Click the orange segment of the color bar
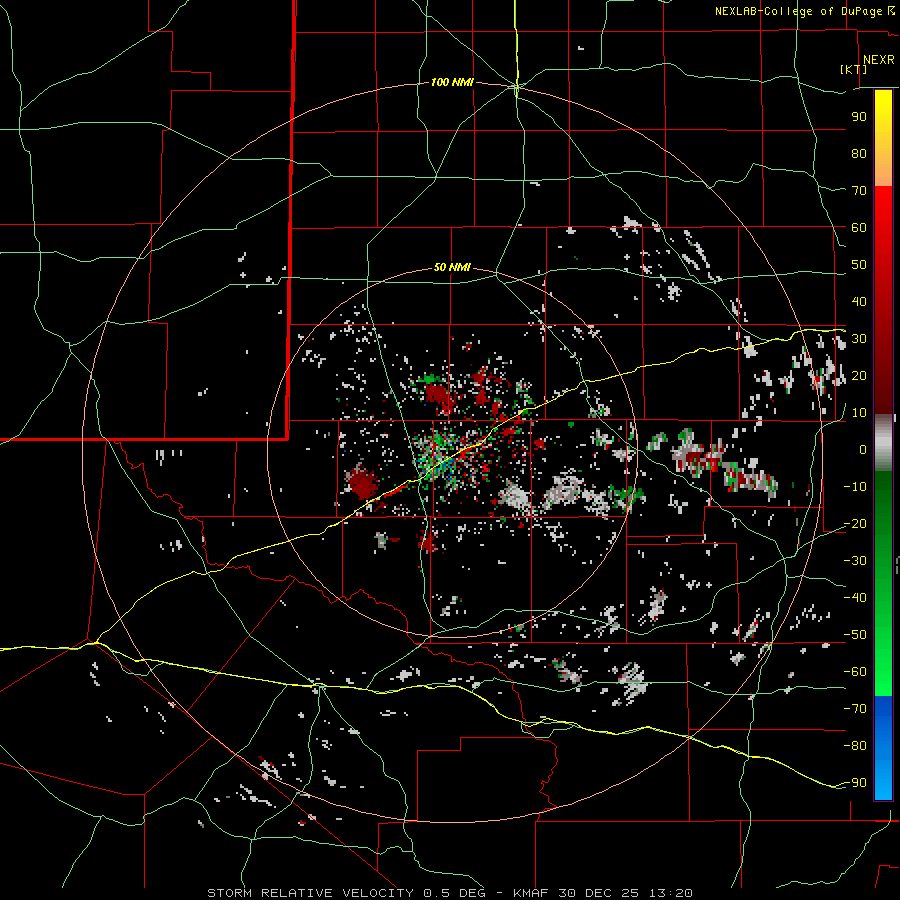 pyautogui.click(x=883, y=166)
